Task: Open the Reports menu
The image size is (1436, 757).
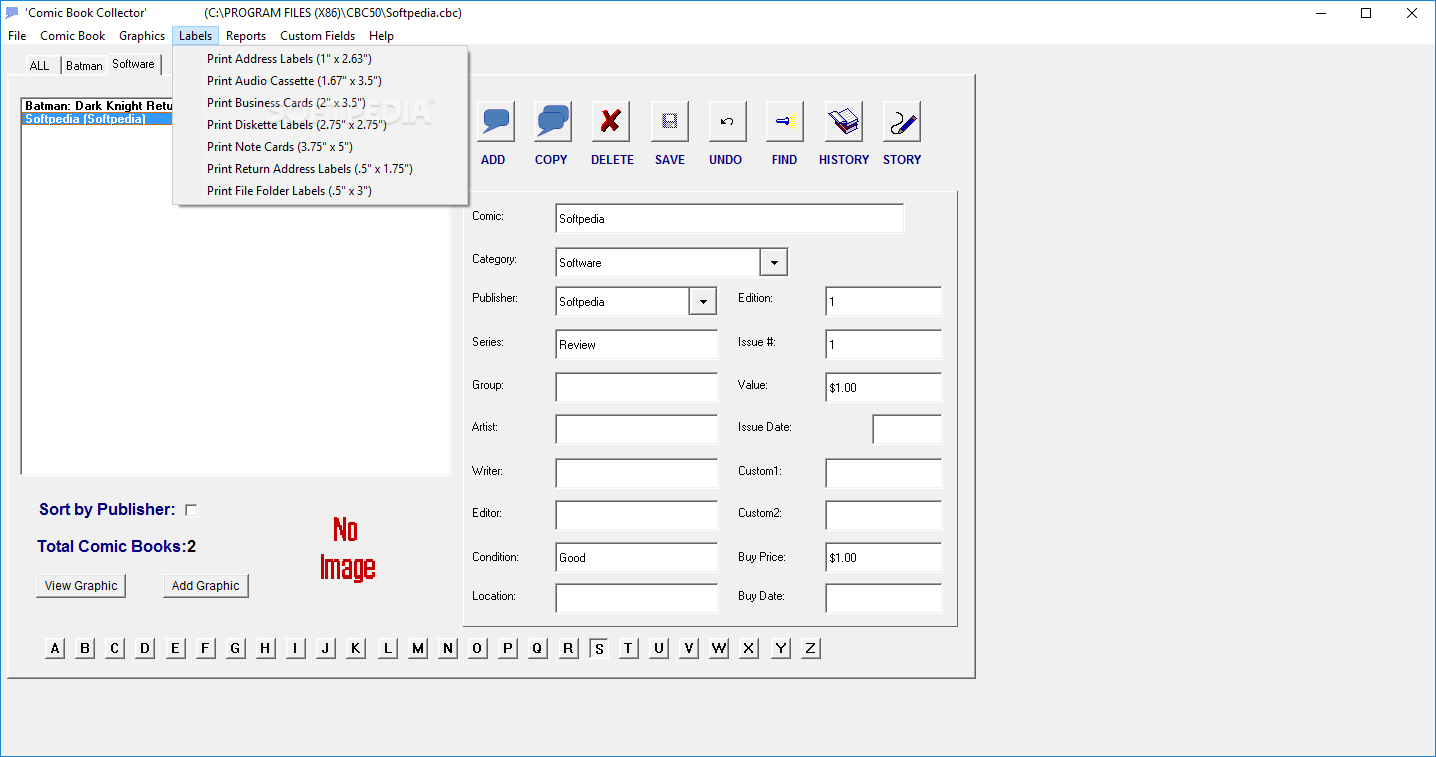Action: 246,36
